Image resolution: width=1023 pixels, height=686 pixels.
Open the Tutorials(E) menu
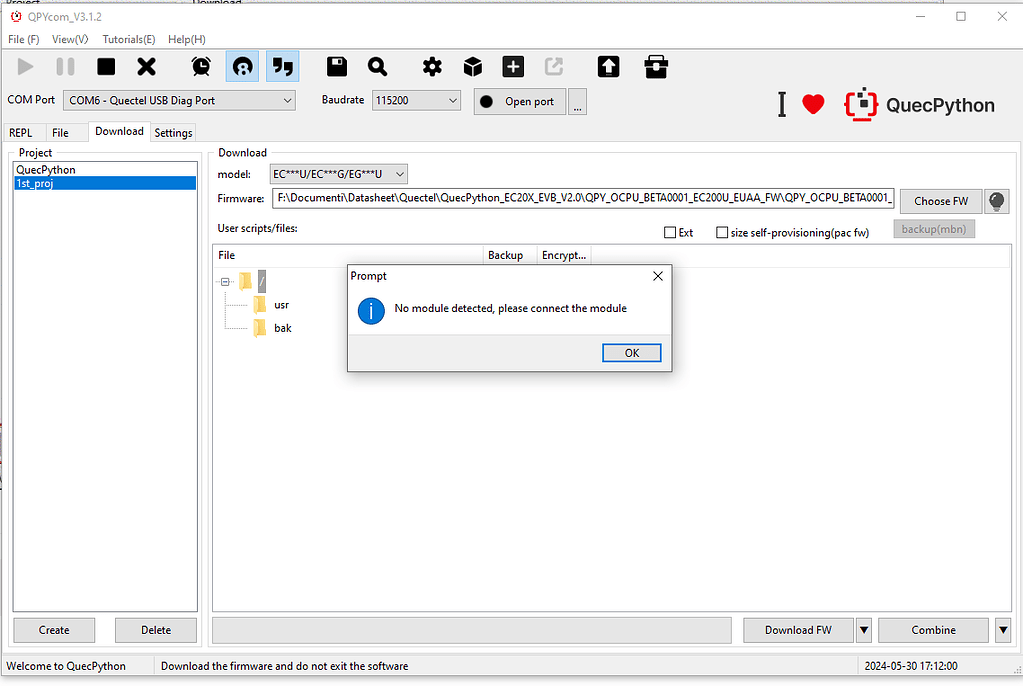point(128,39)
